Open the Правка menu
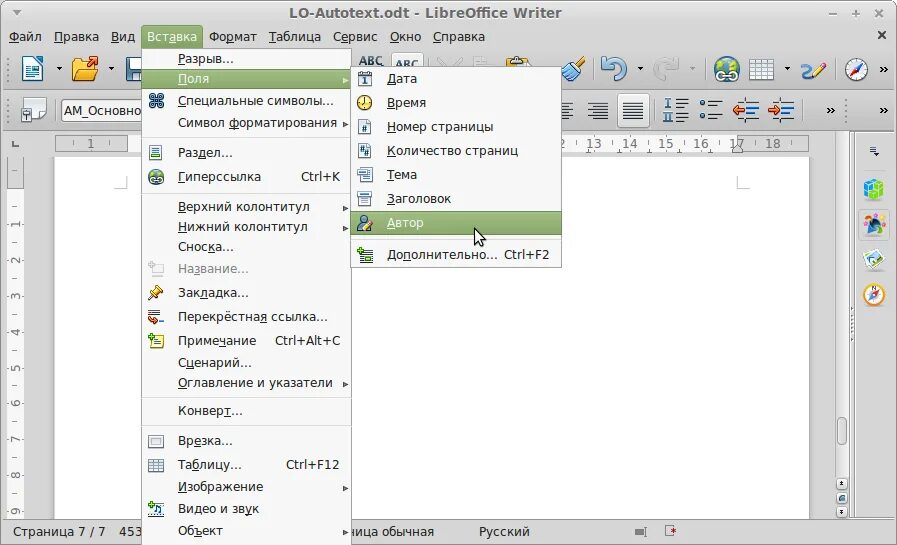 (x=76, y=37)
